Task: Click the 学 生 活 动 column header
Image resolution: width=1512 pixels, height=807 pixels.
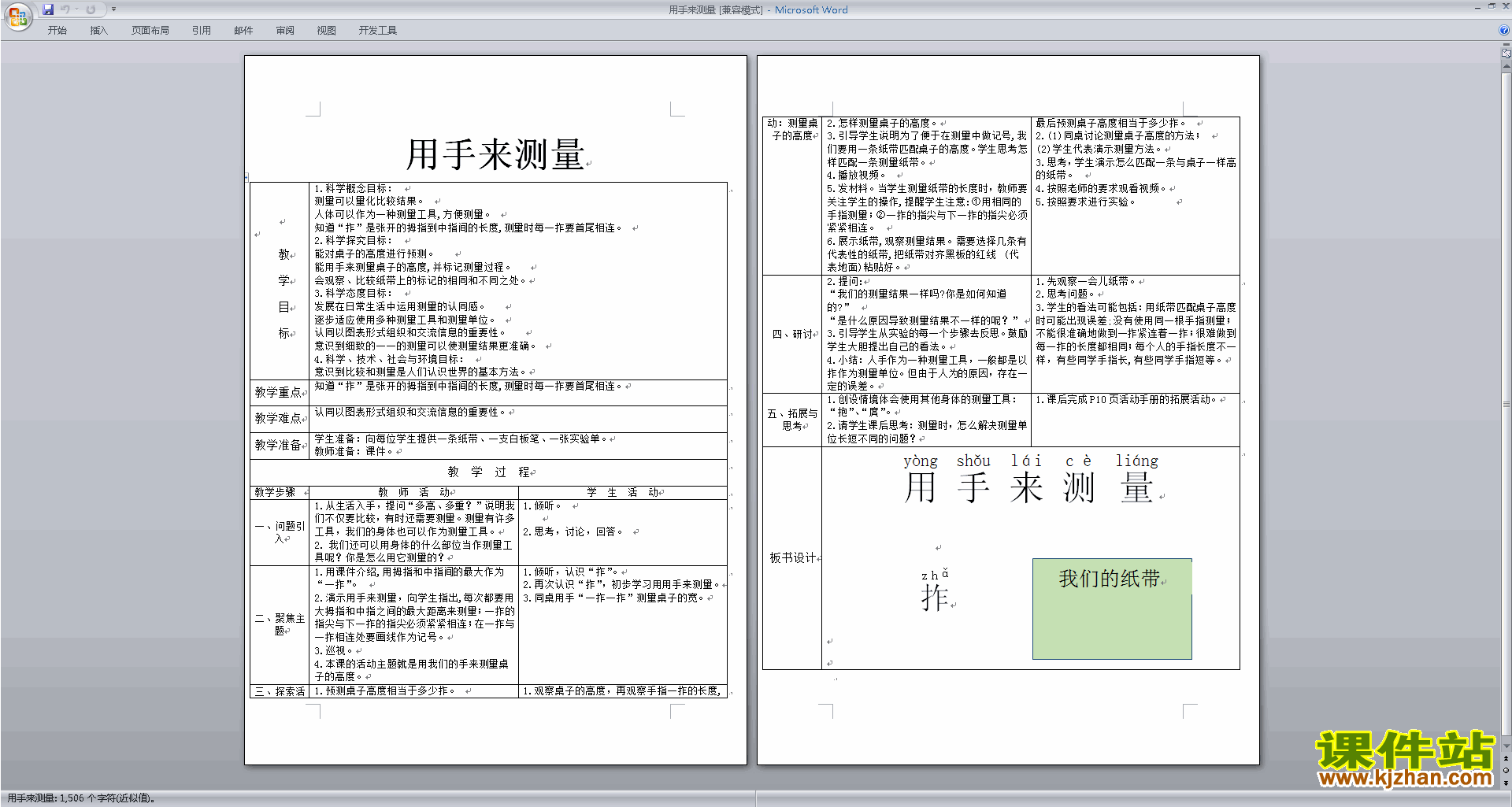Action: [x=622, y=492]
